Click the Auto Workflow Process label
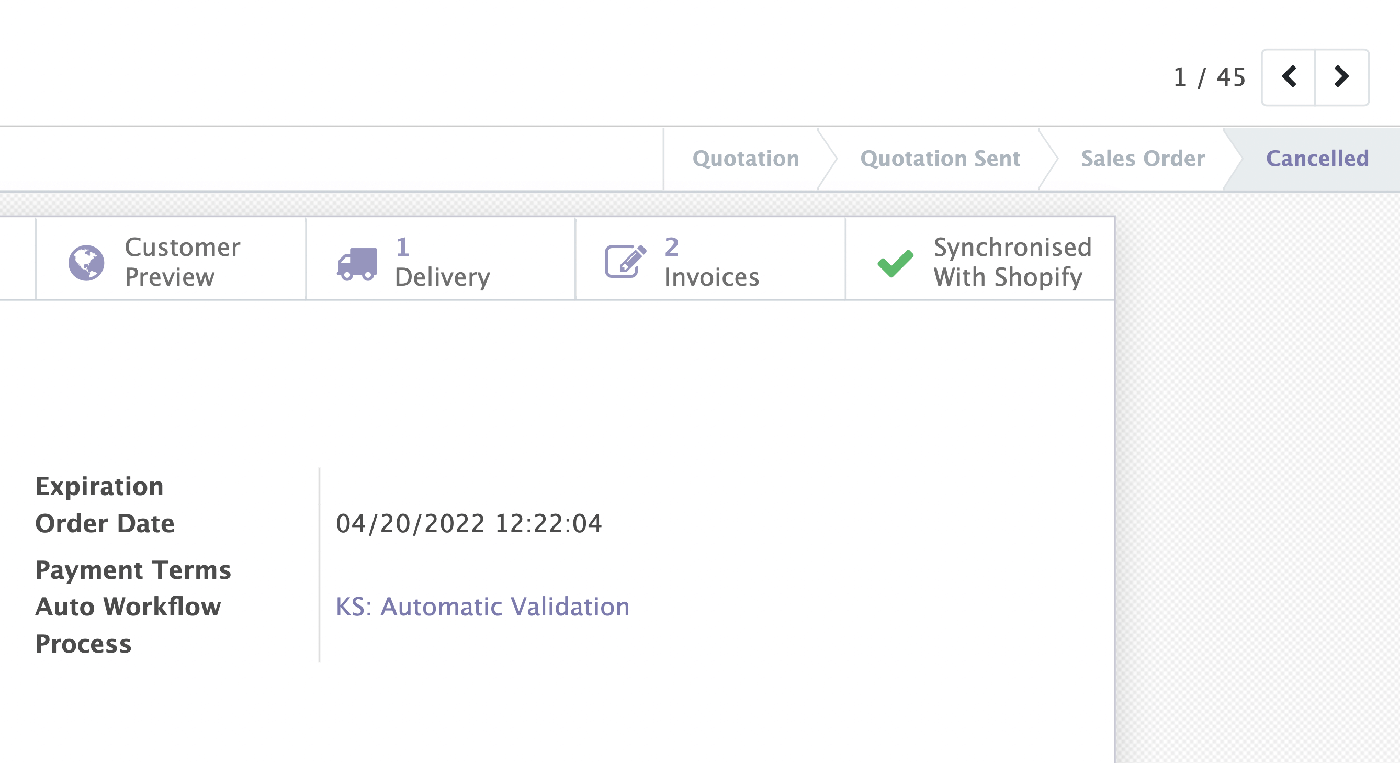The height and width of the screenshot is (763, 1400). point(128,625)
